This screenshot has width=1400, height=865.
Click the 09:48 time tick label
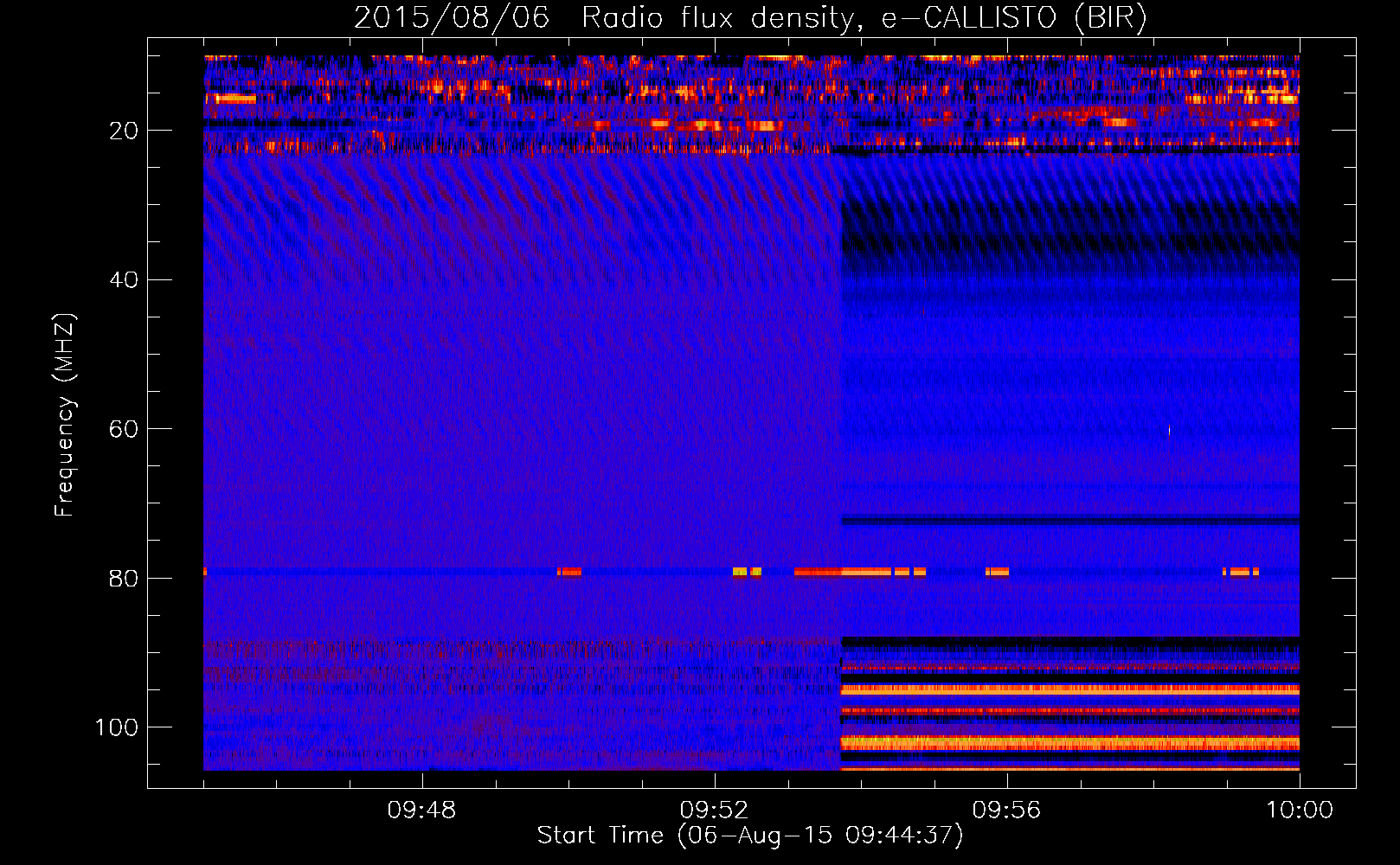click(421, 811)
